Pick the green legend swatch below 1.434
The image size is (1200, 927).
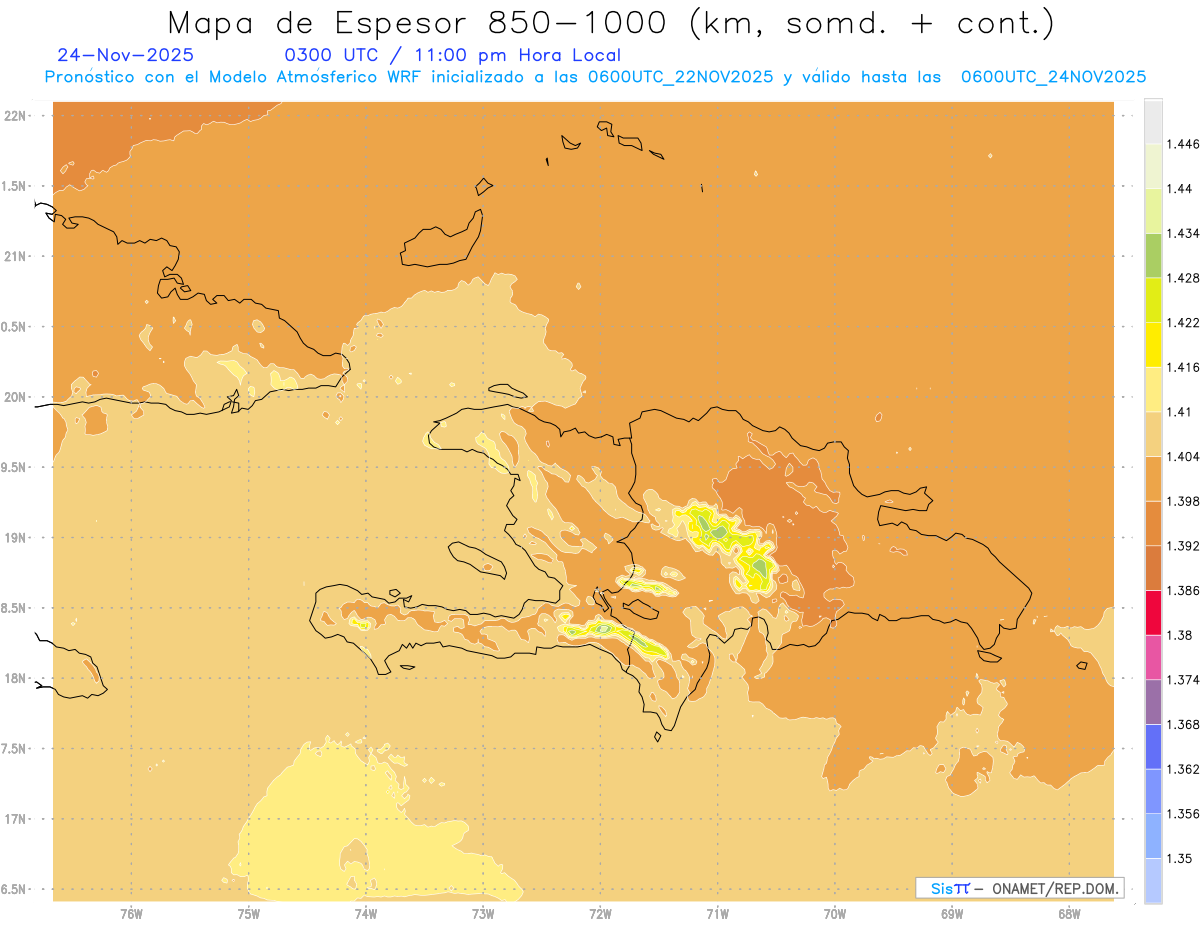(x=1153, y=255)
